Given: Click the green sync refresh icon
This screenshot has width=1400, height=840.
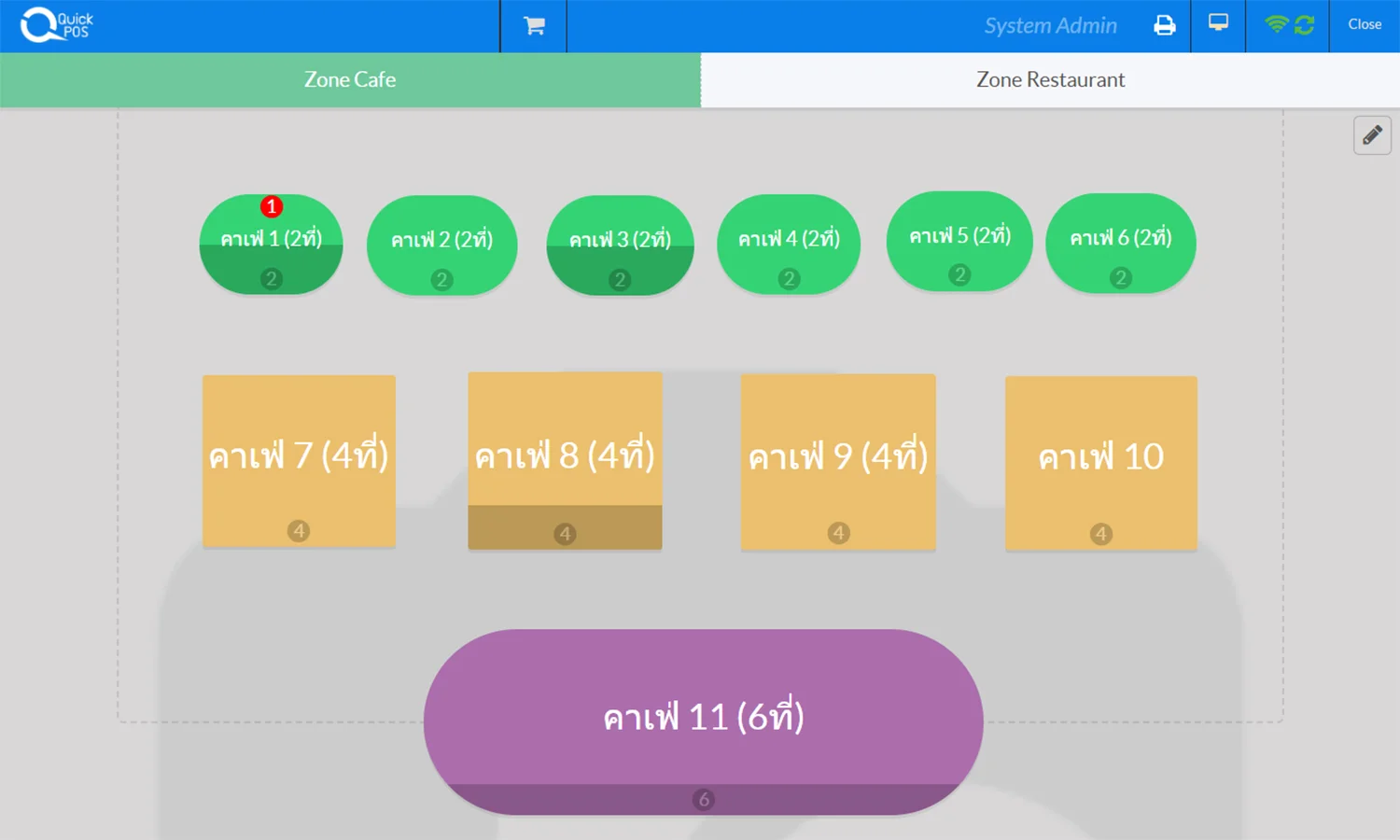Looking at the screenshot, I should point(1302,25).
